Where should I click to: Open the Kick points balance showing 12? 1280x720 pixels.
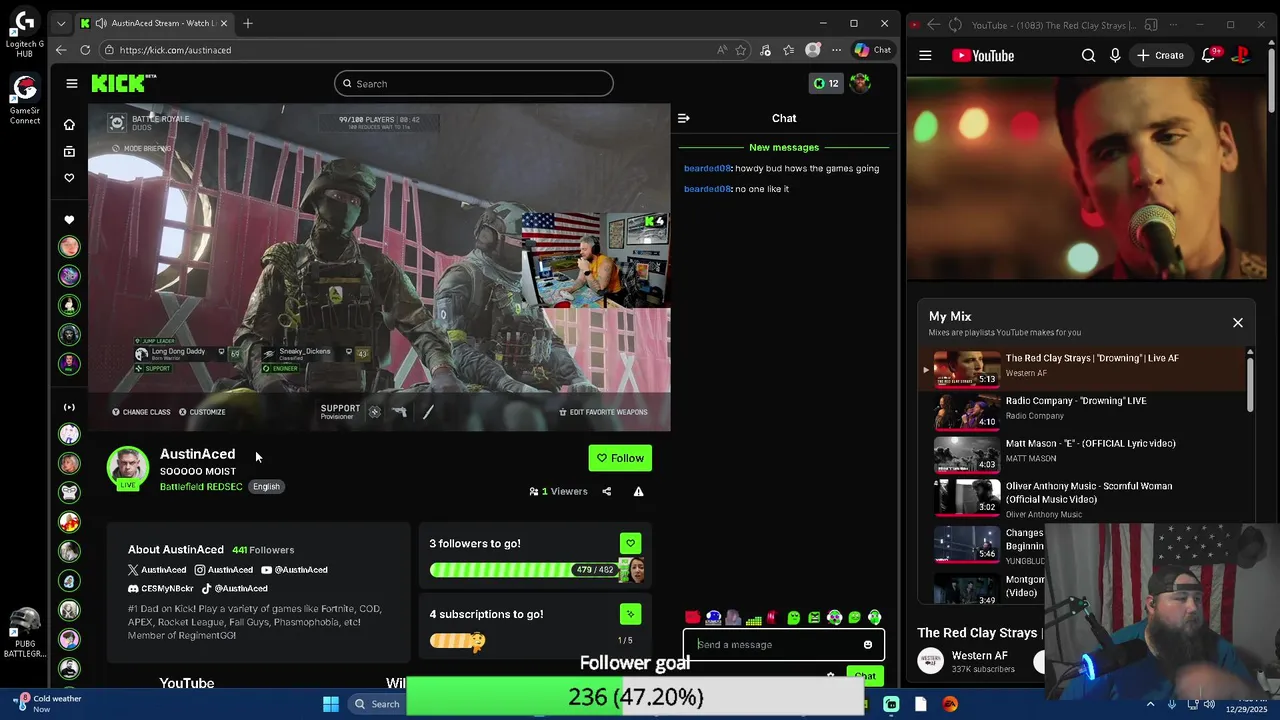(826, 84)
